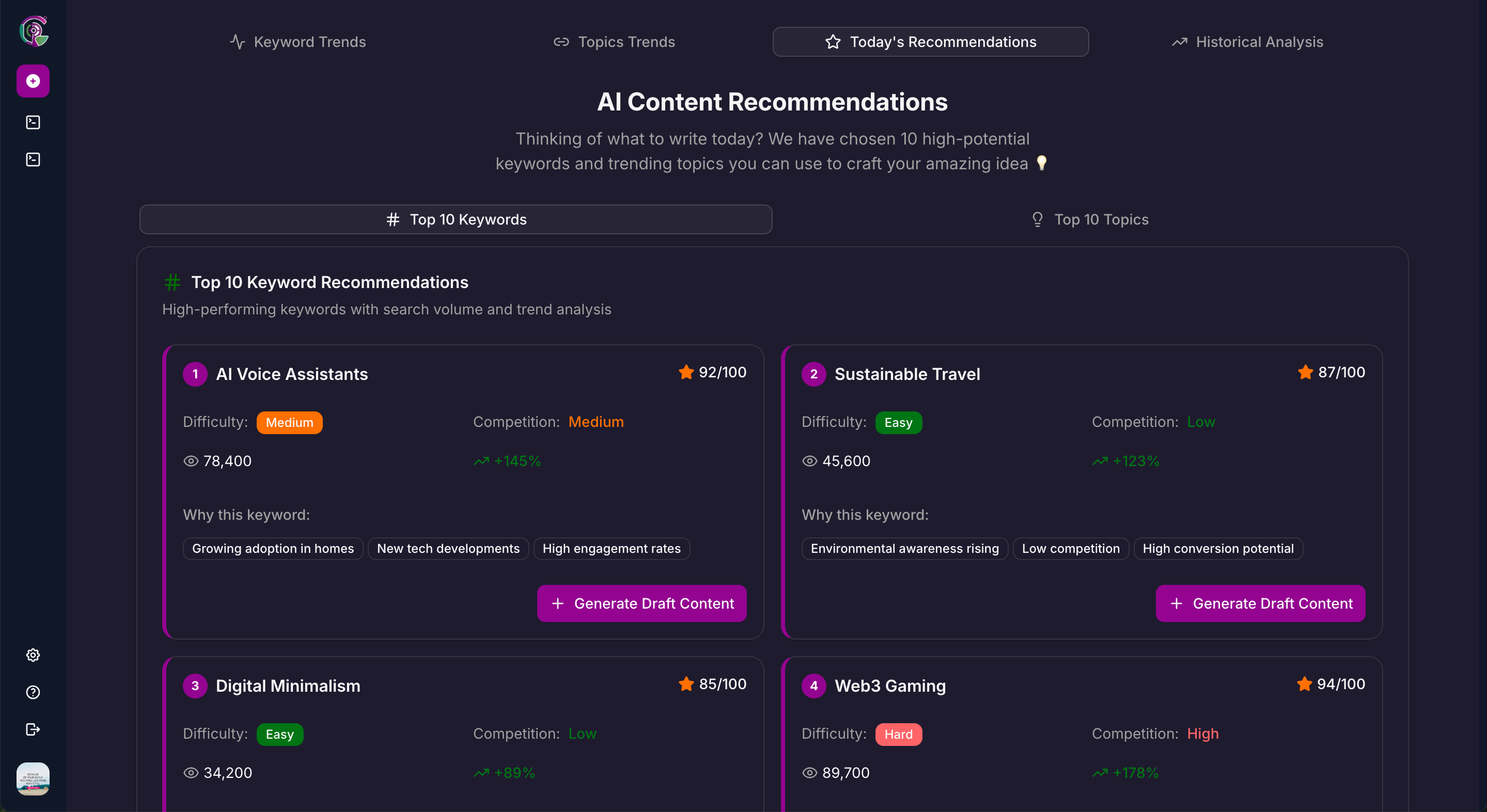Open the settings gear icon
The image size is (1487, 812).
pos(33,655)
